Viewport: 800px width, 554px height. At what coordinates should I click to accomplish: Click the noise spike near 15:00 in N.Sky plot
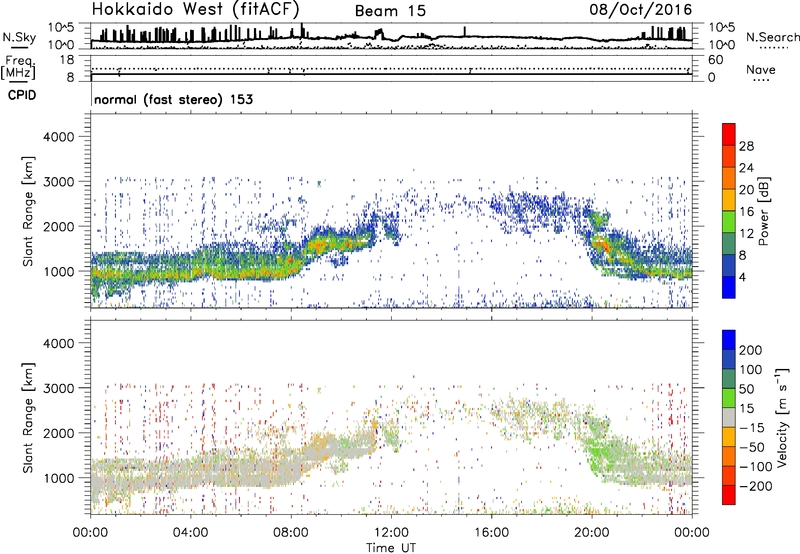465,31
